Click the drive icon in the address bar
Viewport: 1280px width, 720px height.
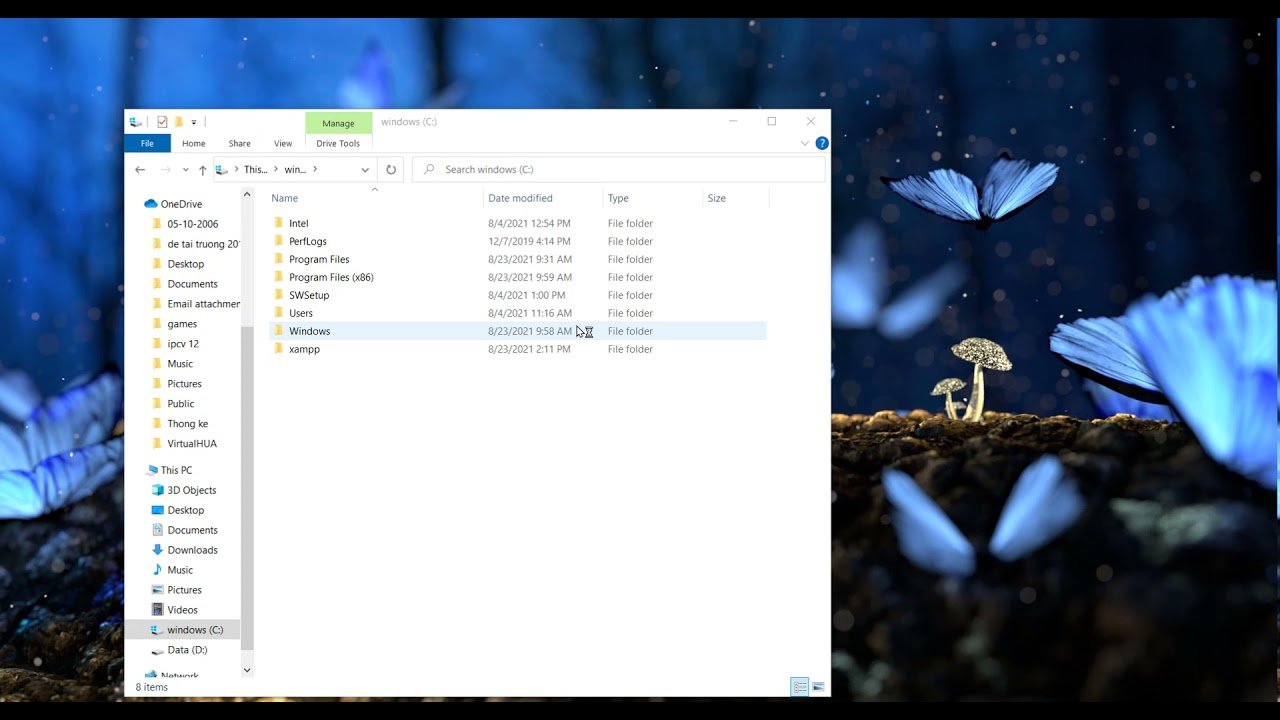[222, 170]
